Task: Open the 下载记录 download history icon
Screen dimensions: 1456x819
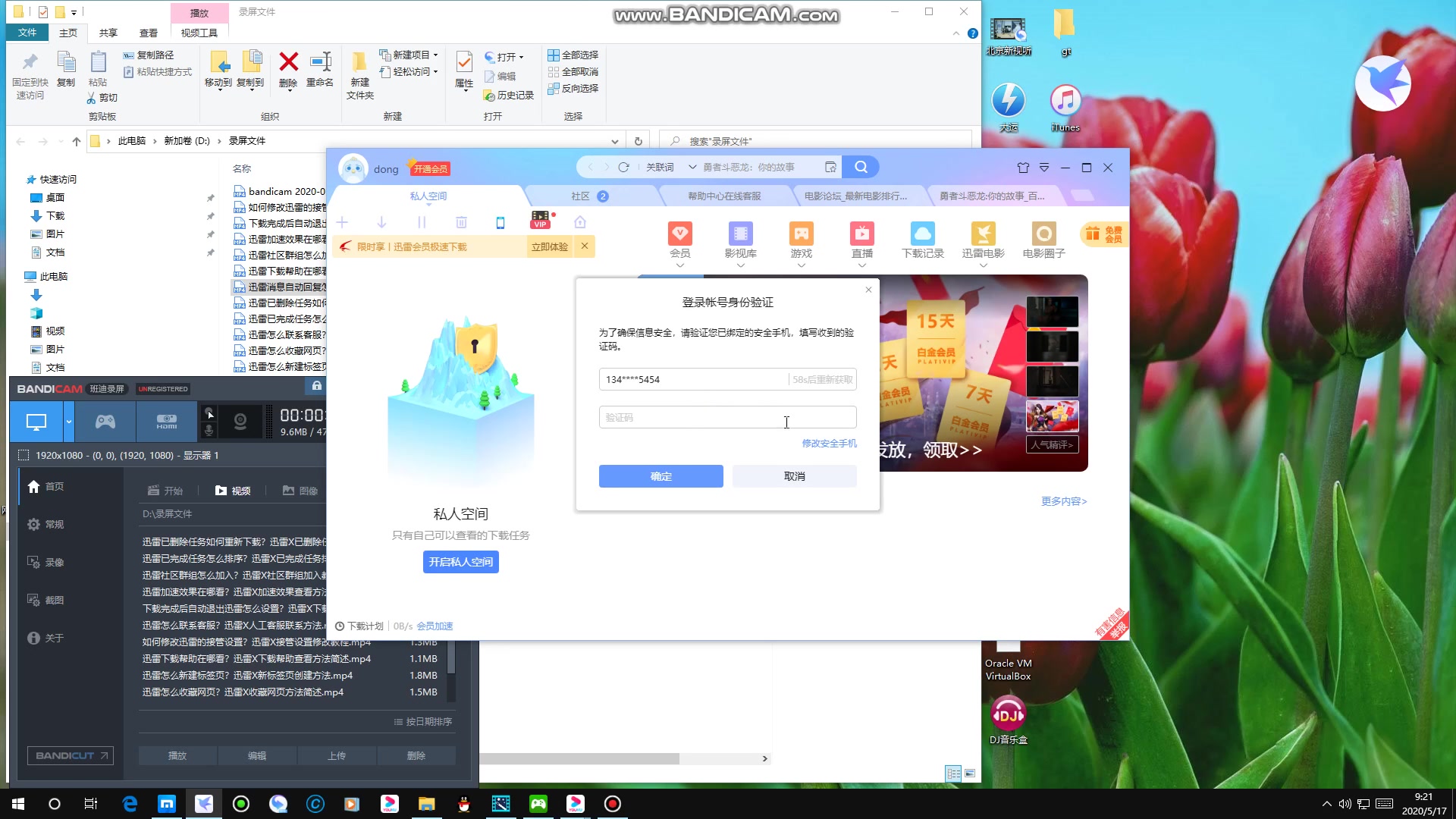Action: 923,234
